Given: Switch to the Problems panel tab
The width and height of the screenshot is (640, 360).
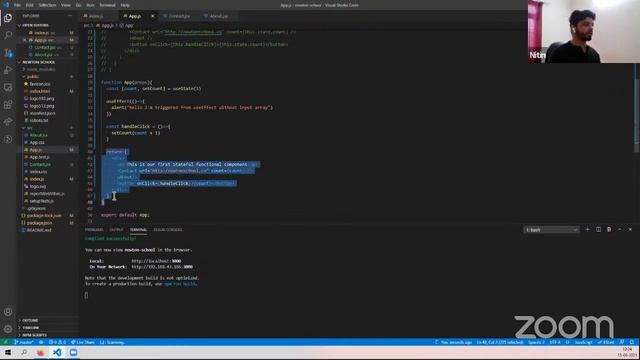Looking at the screenshot, I should (94, 230).
